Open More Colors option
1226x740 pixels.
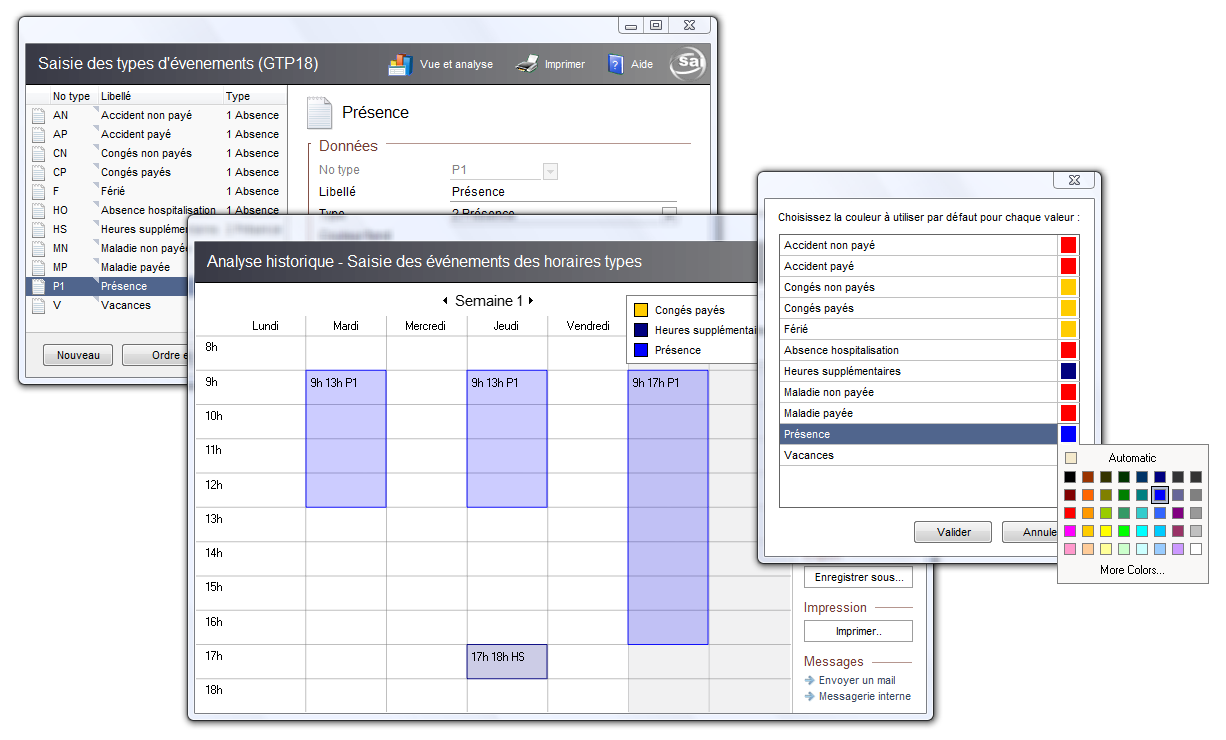click(x=1131, y=570)
